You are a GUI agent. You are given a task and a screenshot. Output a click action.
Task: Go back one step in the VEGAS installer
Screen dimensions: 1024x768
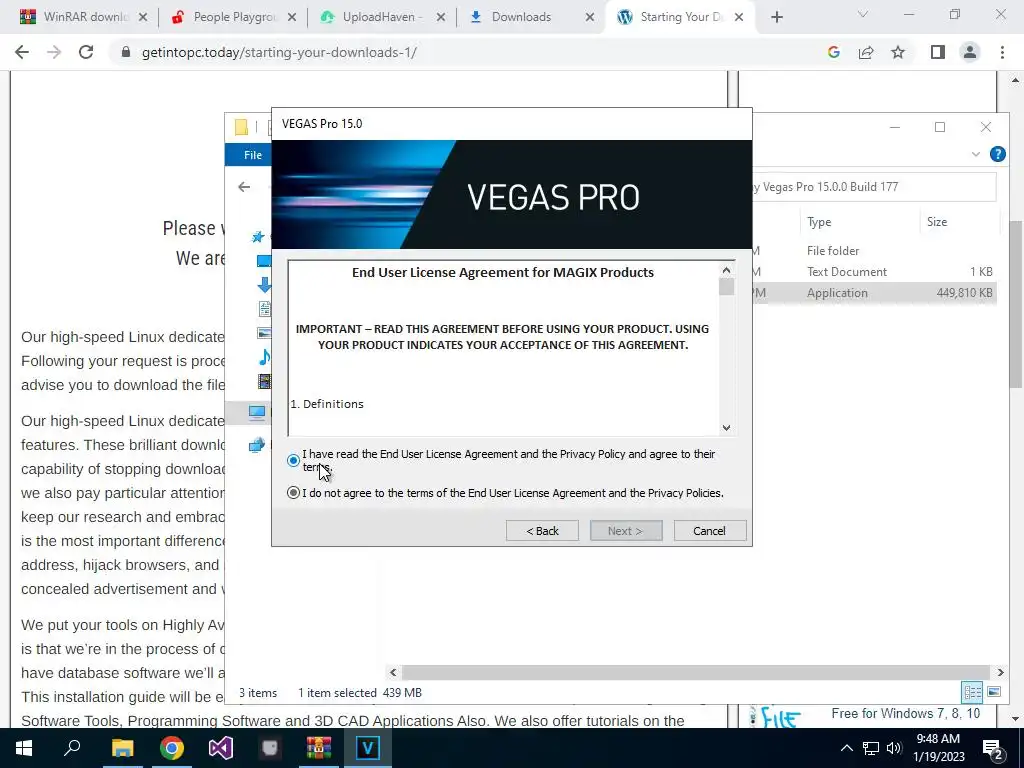[x=542, y=531]
